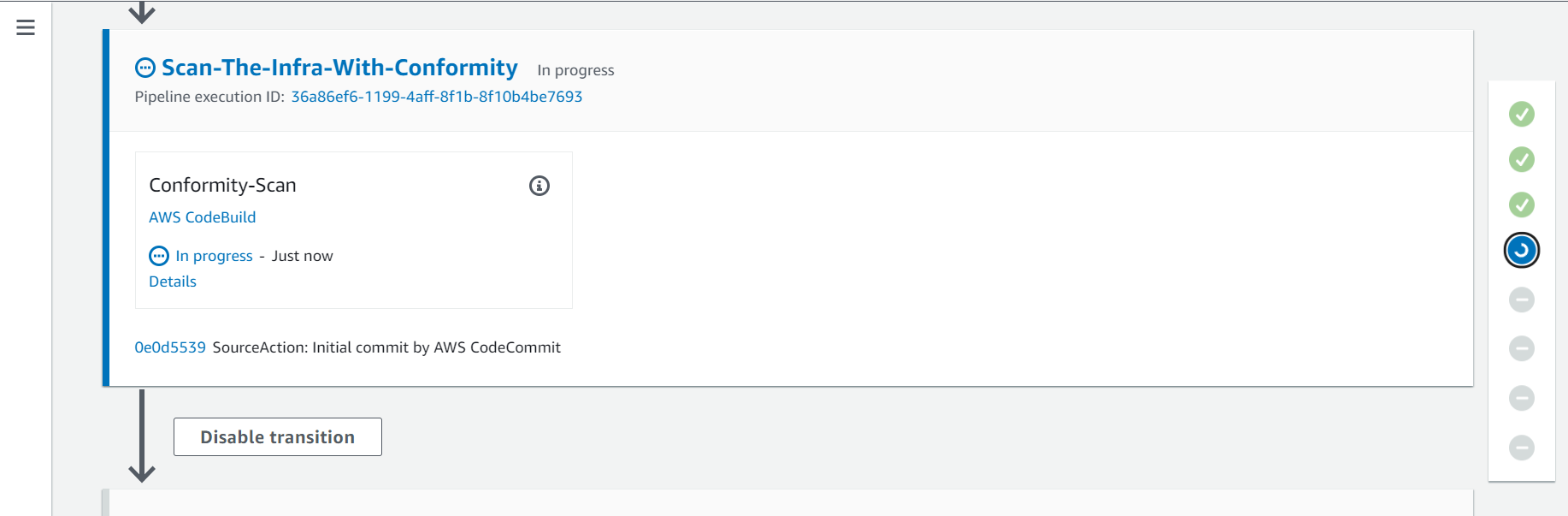Click the in-progress icon beside the stage title
This screenshot has height=516, width=1568.
145,68
